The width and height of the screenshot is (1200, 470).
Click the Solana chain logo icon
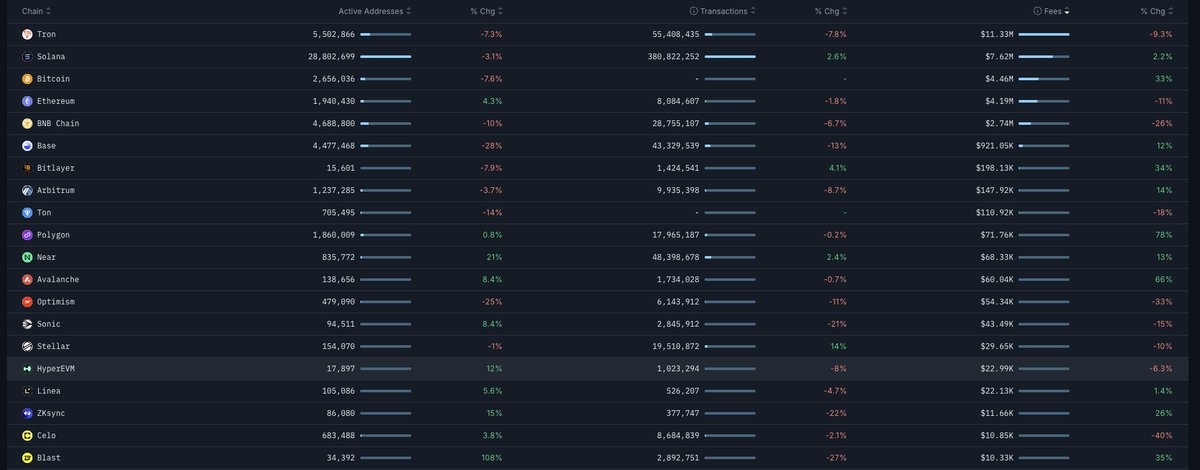point(27,56)
